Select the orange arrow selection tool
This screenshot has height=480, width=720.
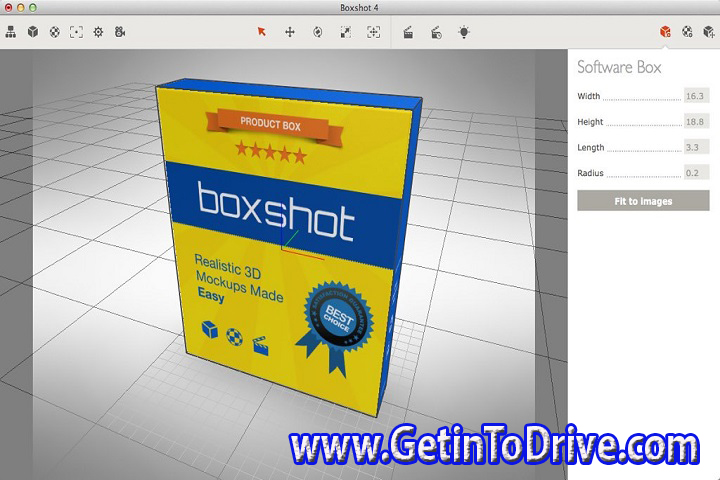262,32
